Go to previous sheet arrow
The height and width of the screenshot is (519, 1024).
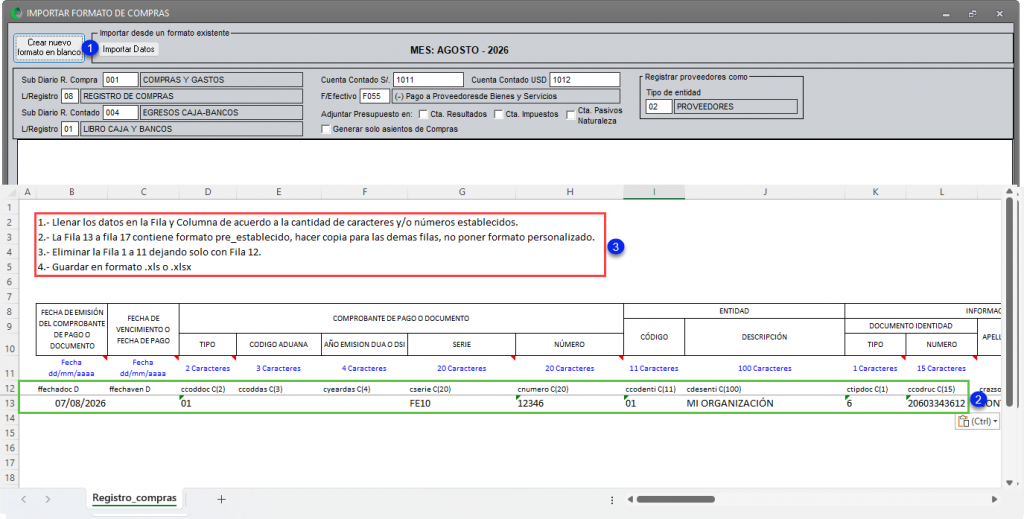tap(24, 499)
